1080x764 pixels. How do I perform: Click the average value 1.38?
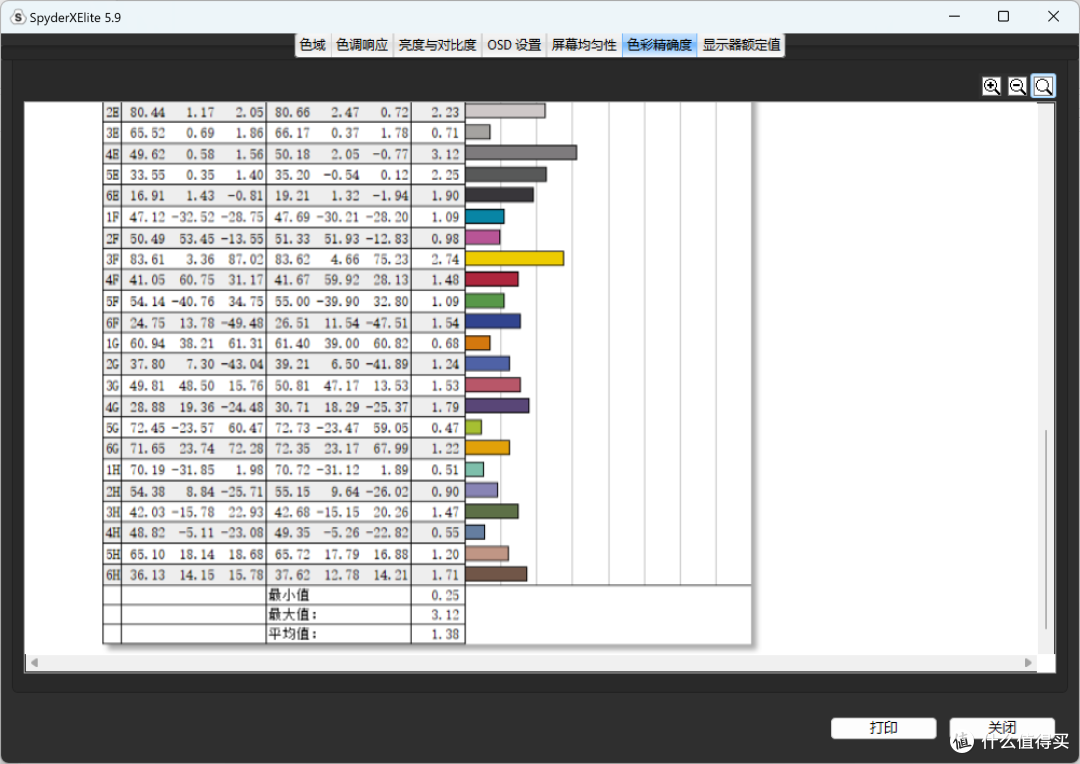(x=445, y=634)
